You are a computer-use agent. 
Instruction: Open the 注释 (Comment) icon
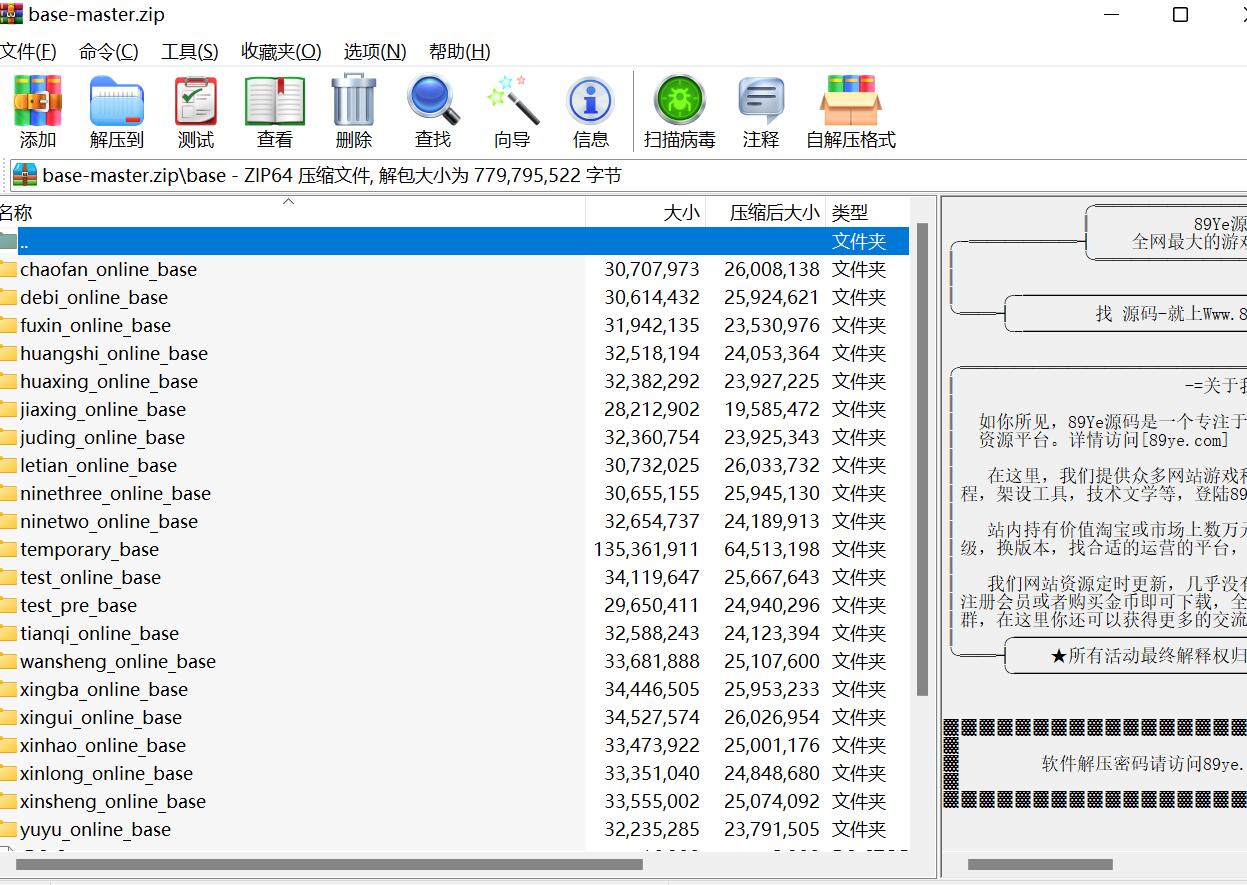761,101
